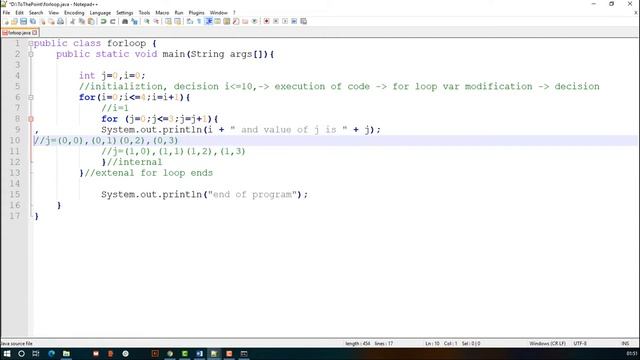Toggle file Monitoring eye icon
Viewport: 640px width, 360px height.
click(x=254, y=21)
